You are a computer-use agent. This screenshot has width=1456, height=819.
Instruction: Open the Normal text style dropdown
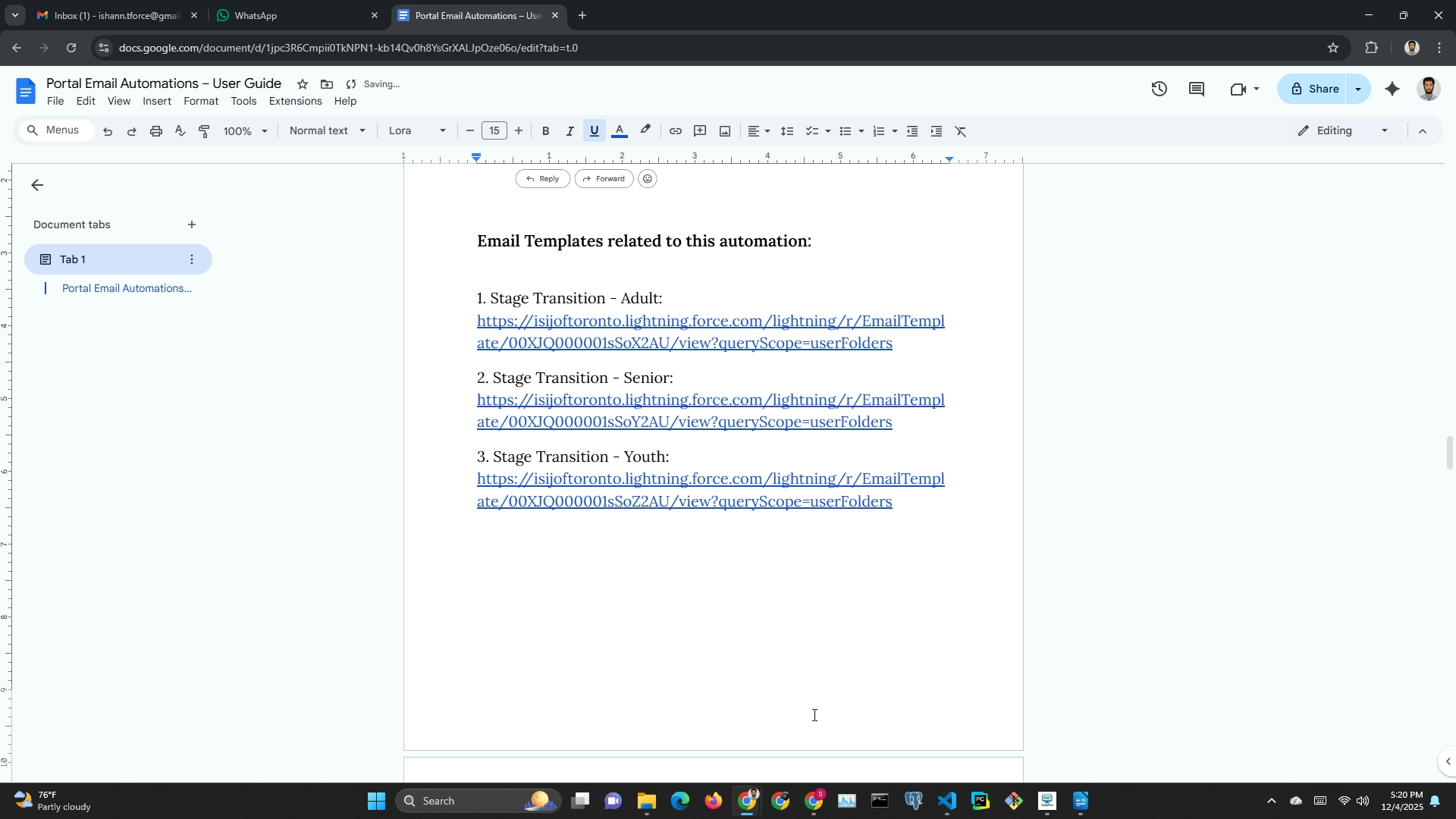[327, 131]
